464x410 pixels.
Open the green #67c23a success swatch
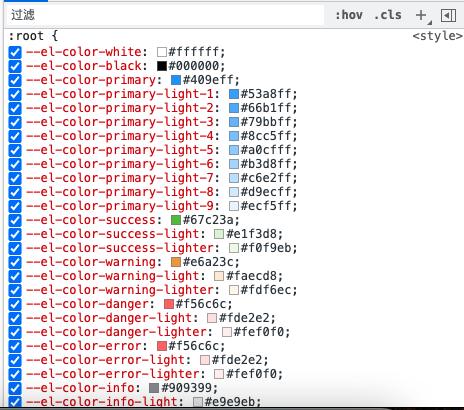(176, 220)
